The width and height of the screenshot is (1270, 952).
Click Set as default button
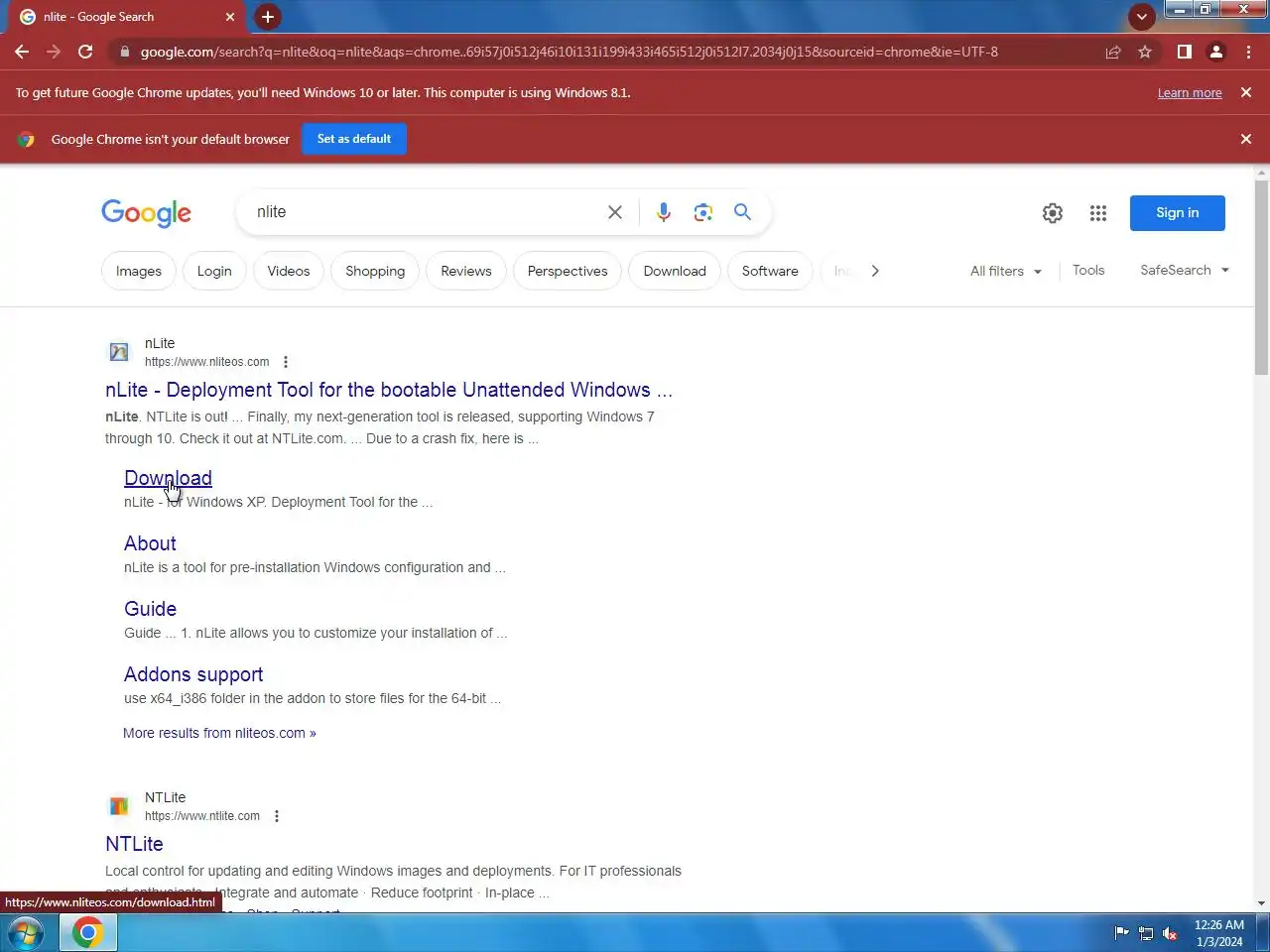(x=354, y=139)
